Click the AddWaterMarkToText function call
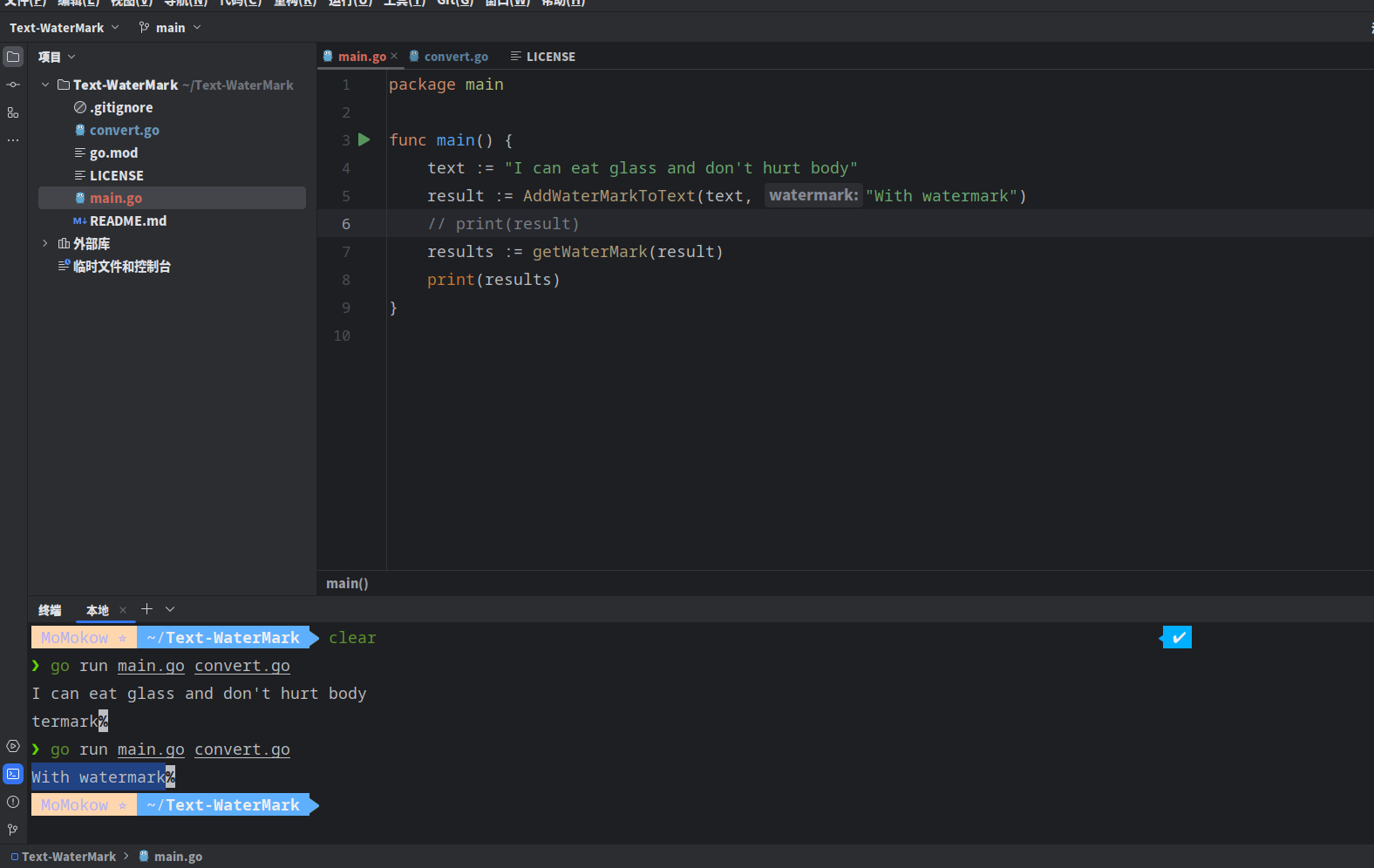Viewport: 1374px width, 868px height. pos(609,196)
